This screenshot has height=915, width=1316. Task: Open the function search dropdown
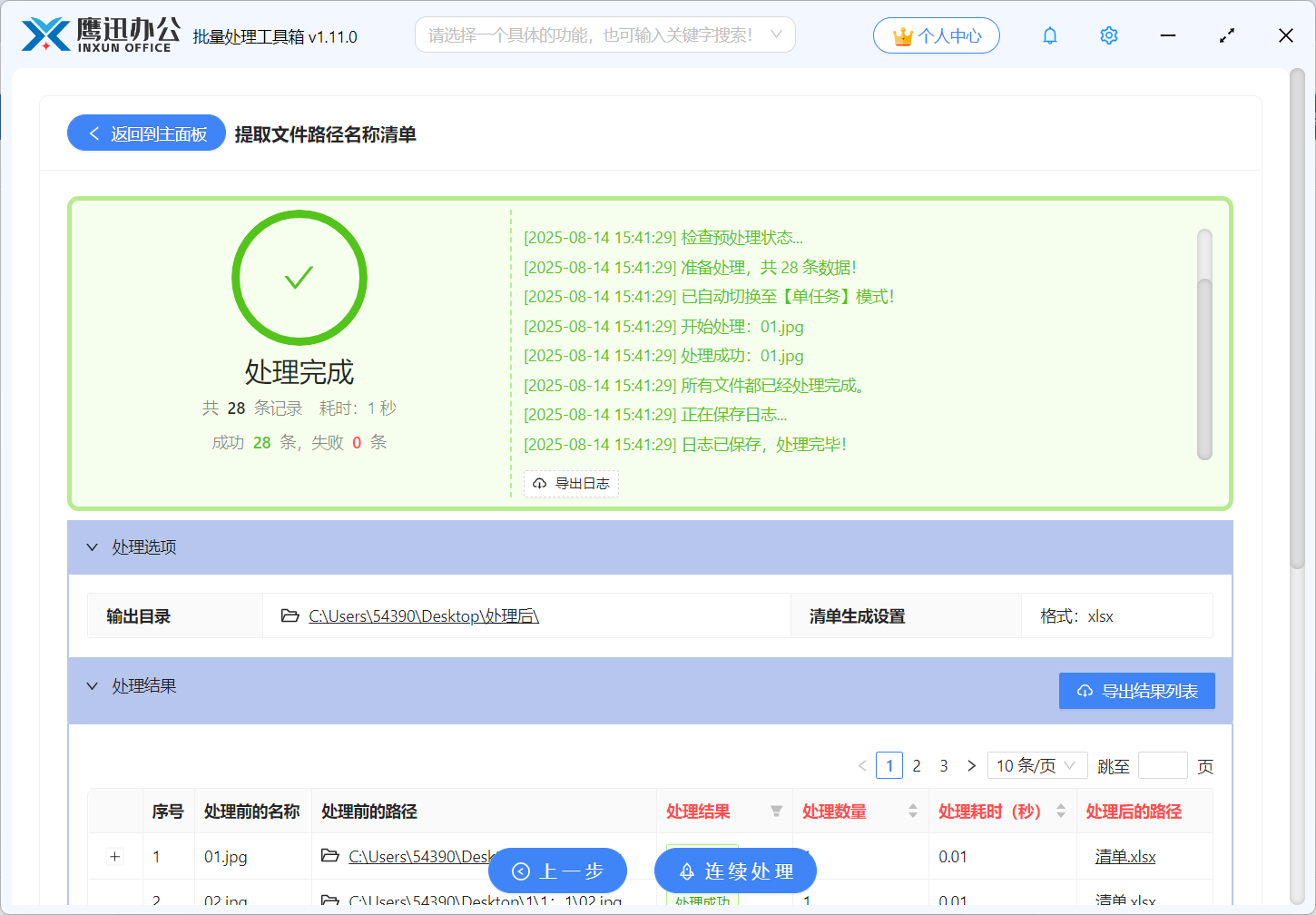click(605, 34)
